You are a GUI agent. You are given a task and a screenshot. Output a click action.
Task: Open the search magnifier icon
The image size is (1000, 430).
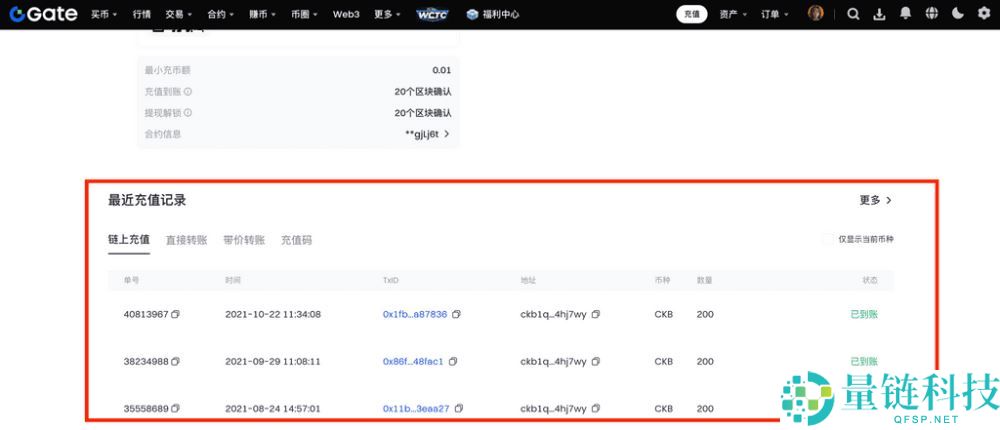(x=853, y=14)
